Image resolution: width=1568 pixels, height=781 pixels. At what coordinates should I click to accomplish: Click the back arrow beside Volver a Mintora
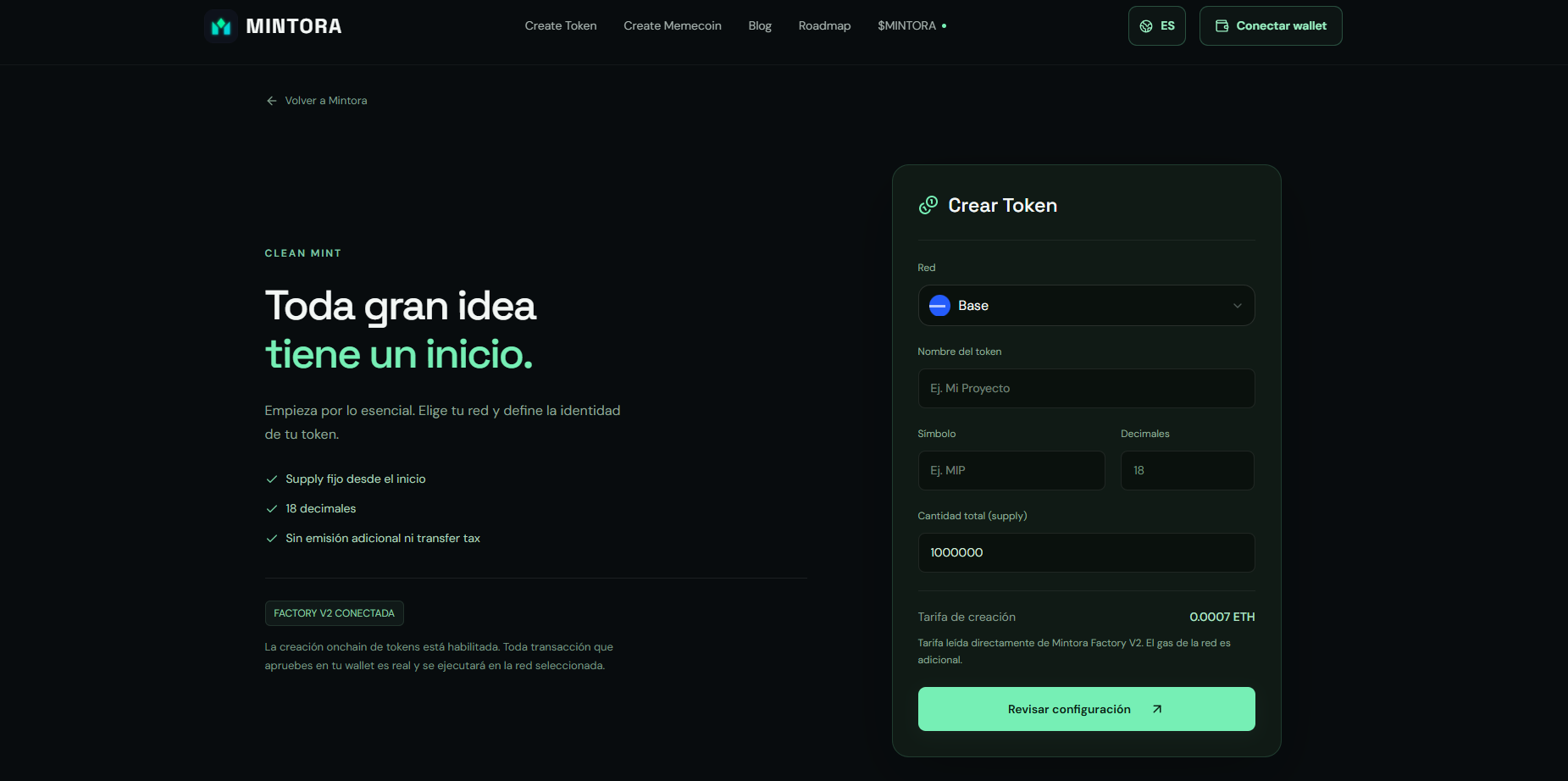pos(272,101)
